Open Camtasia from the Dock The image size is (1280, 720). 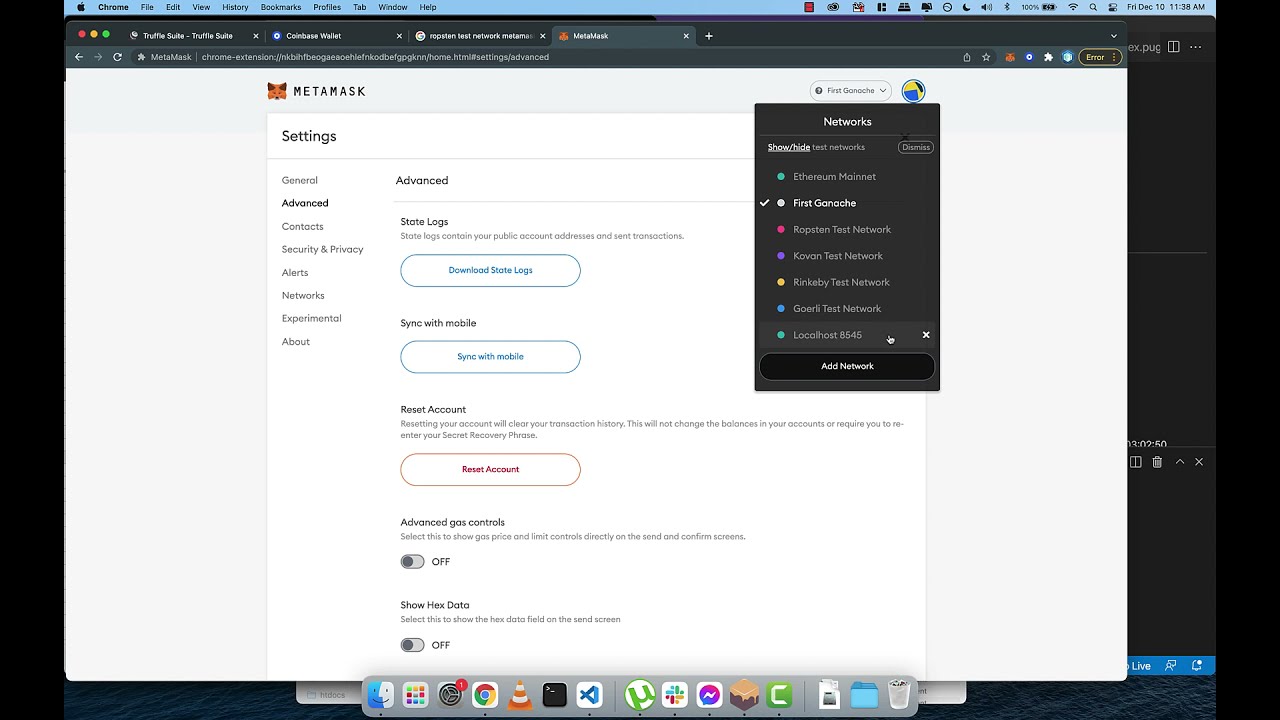coord(779,694)
